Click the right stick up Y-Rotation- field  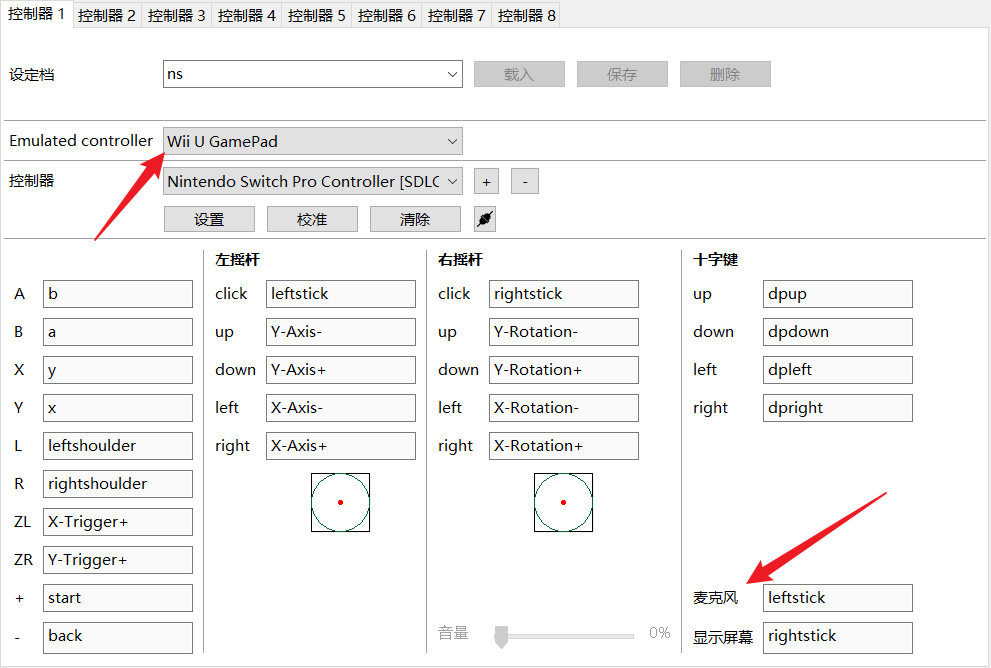pyautogui.click(x=563, y=332)
